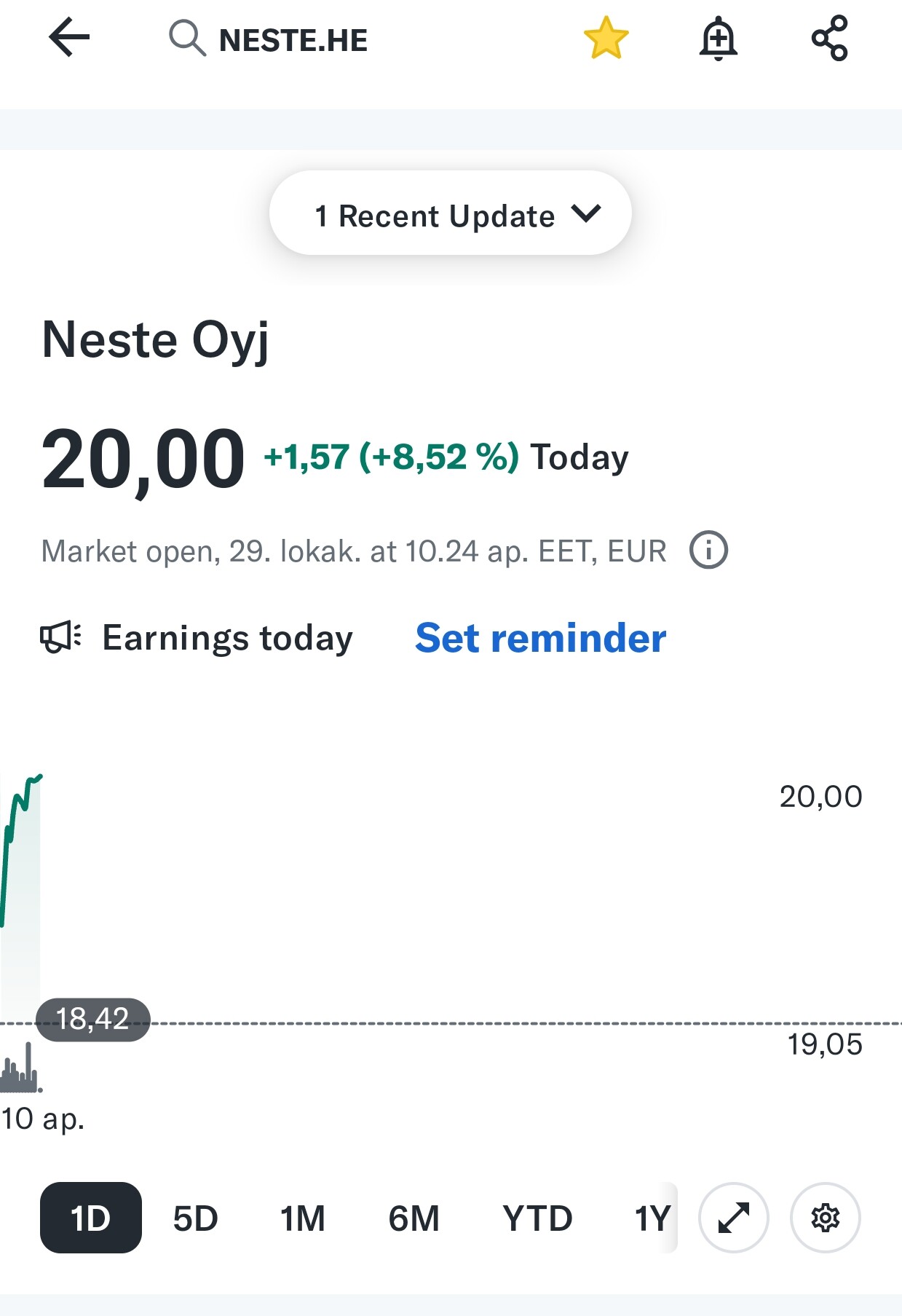Add a price alert with bell icon
This screenshot has width=902, height=1316.
point(718,39)
